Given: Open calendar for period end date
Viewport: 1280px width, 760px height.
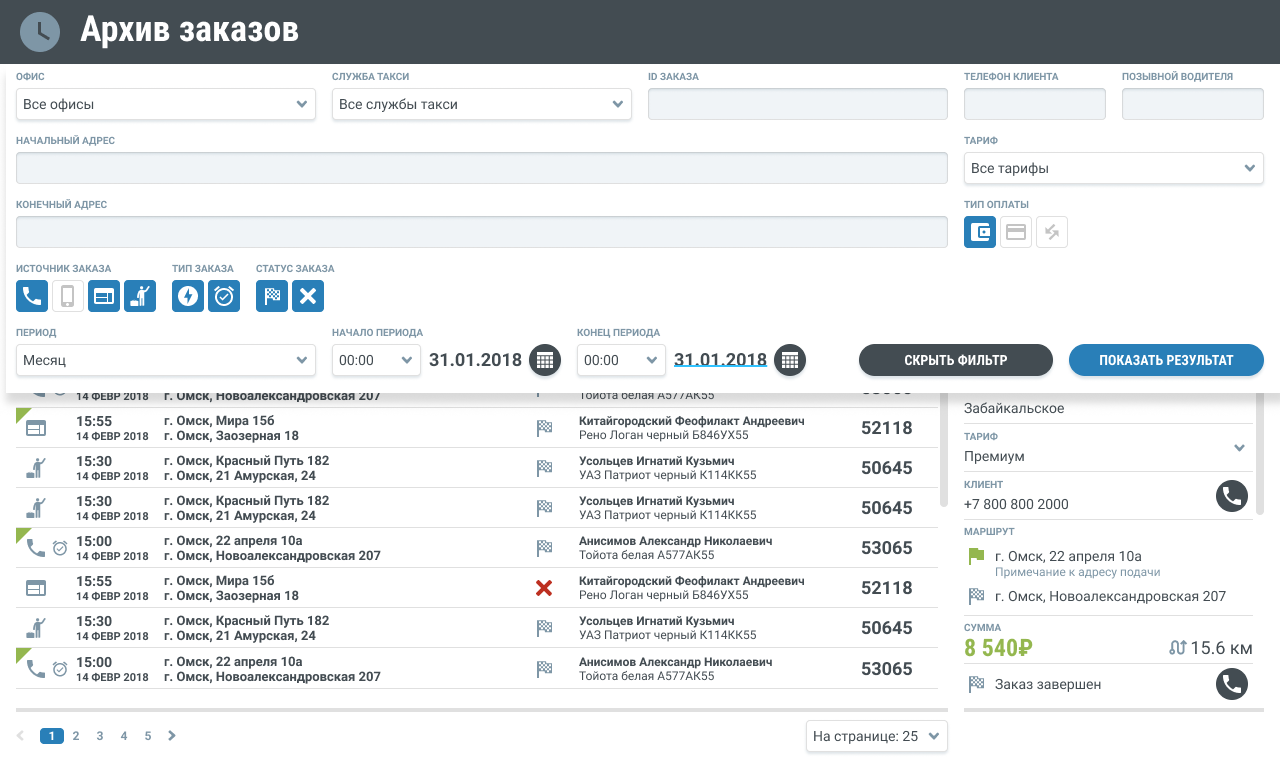Looking at the screenshot, I should 789,360.
